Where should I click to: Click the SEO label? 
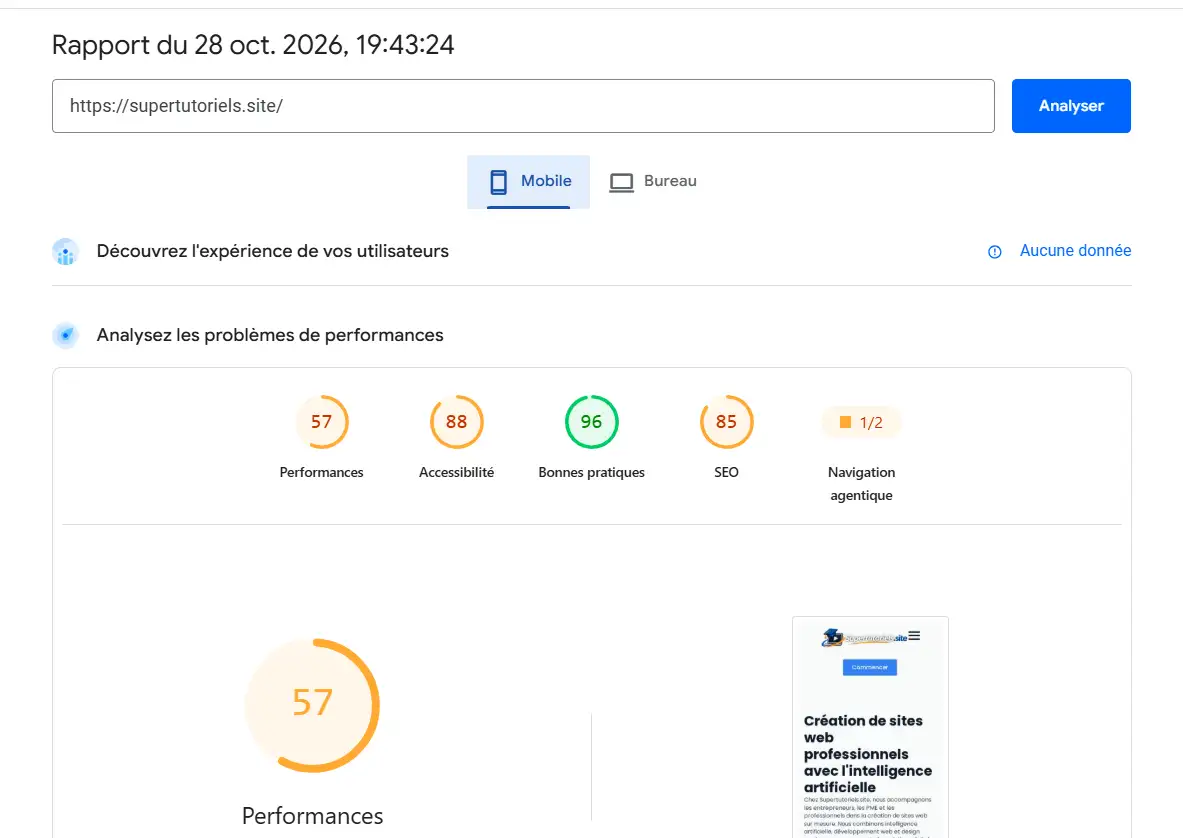coord(727,472)
